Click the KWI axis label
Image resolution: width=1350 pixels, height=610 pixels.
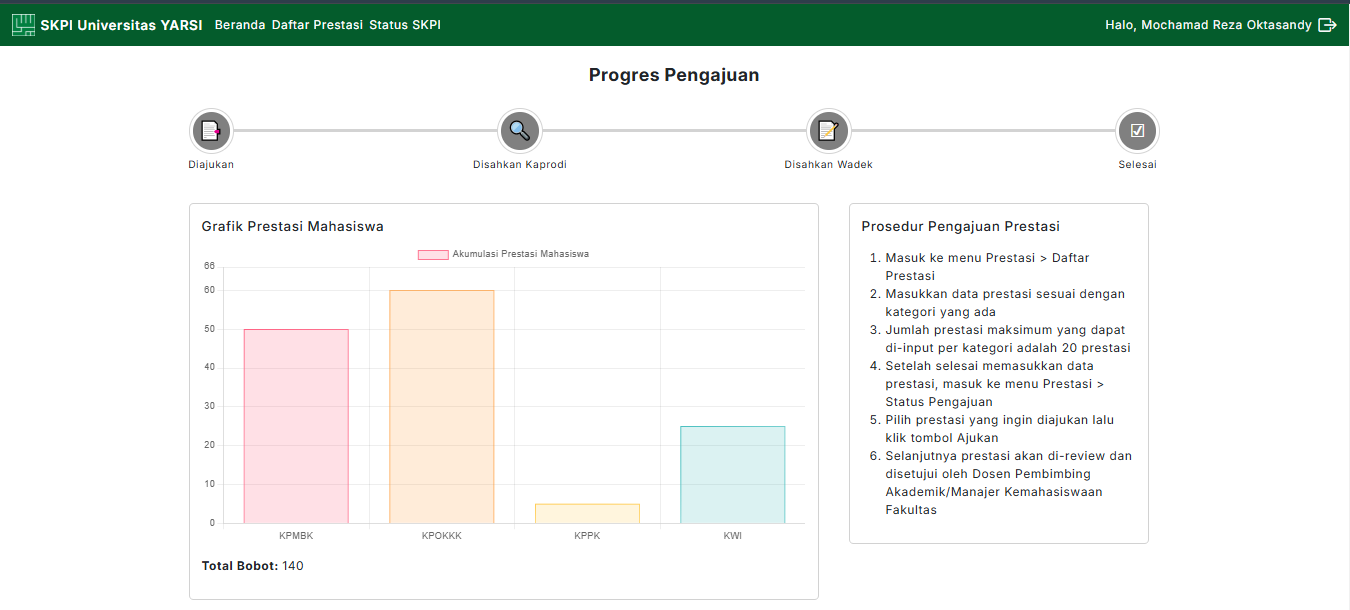point(733,536)
